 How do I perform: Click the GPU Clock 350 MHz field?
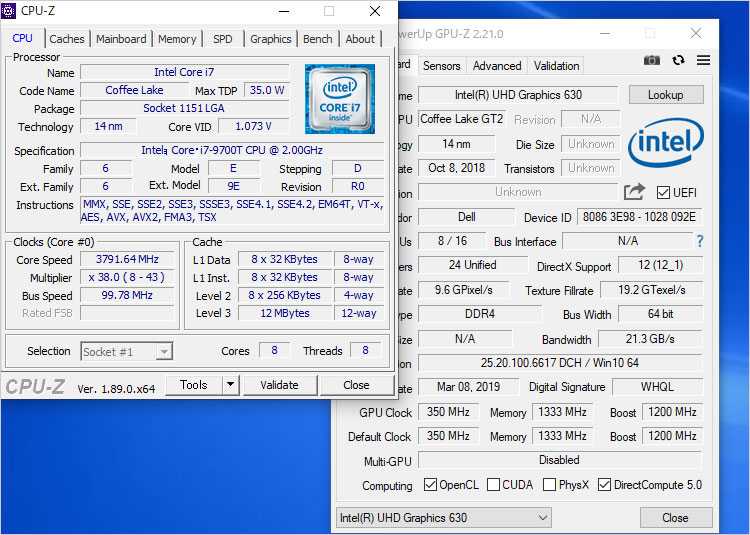[448, 412]
